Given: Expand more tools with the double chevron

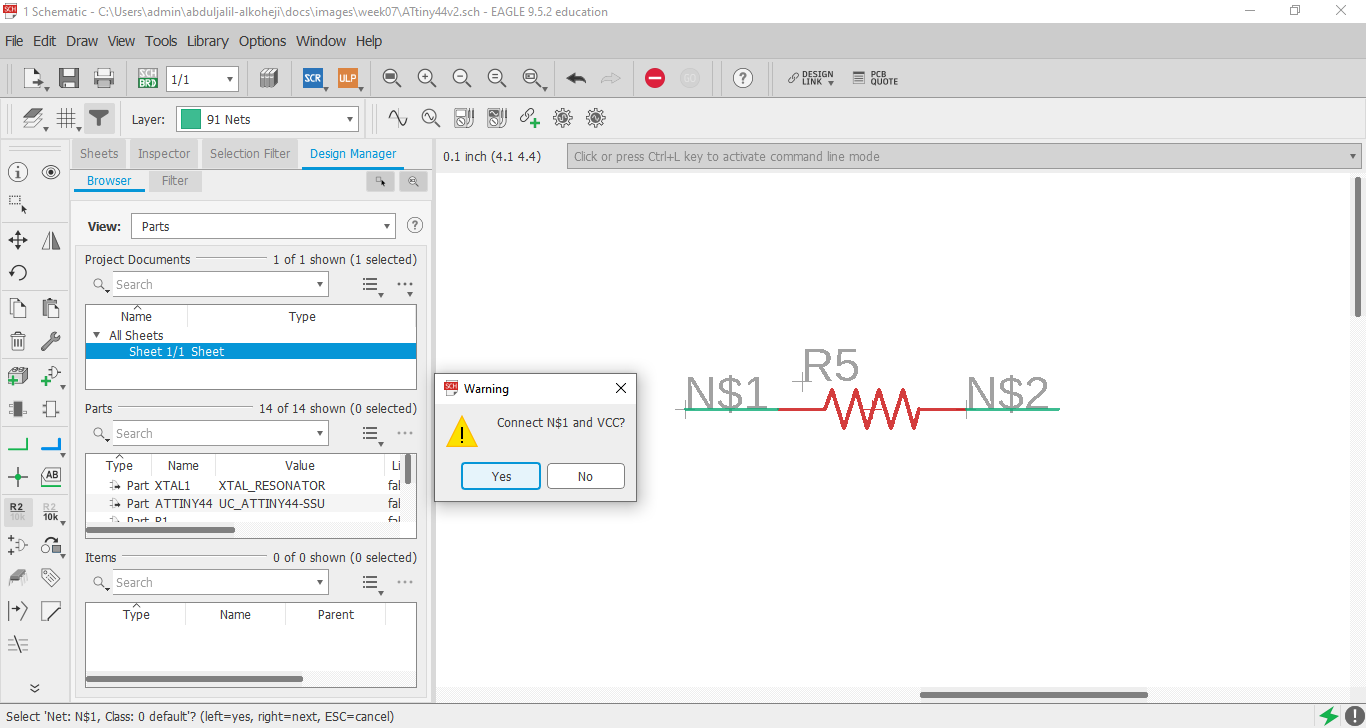Looking at the screenshot, I should (x=34, y=688).
